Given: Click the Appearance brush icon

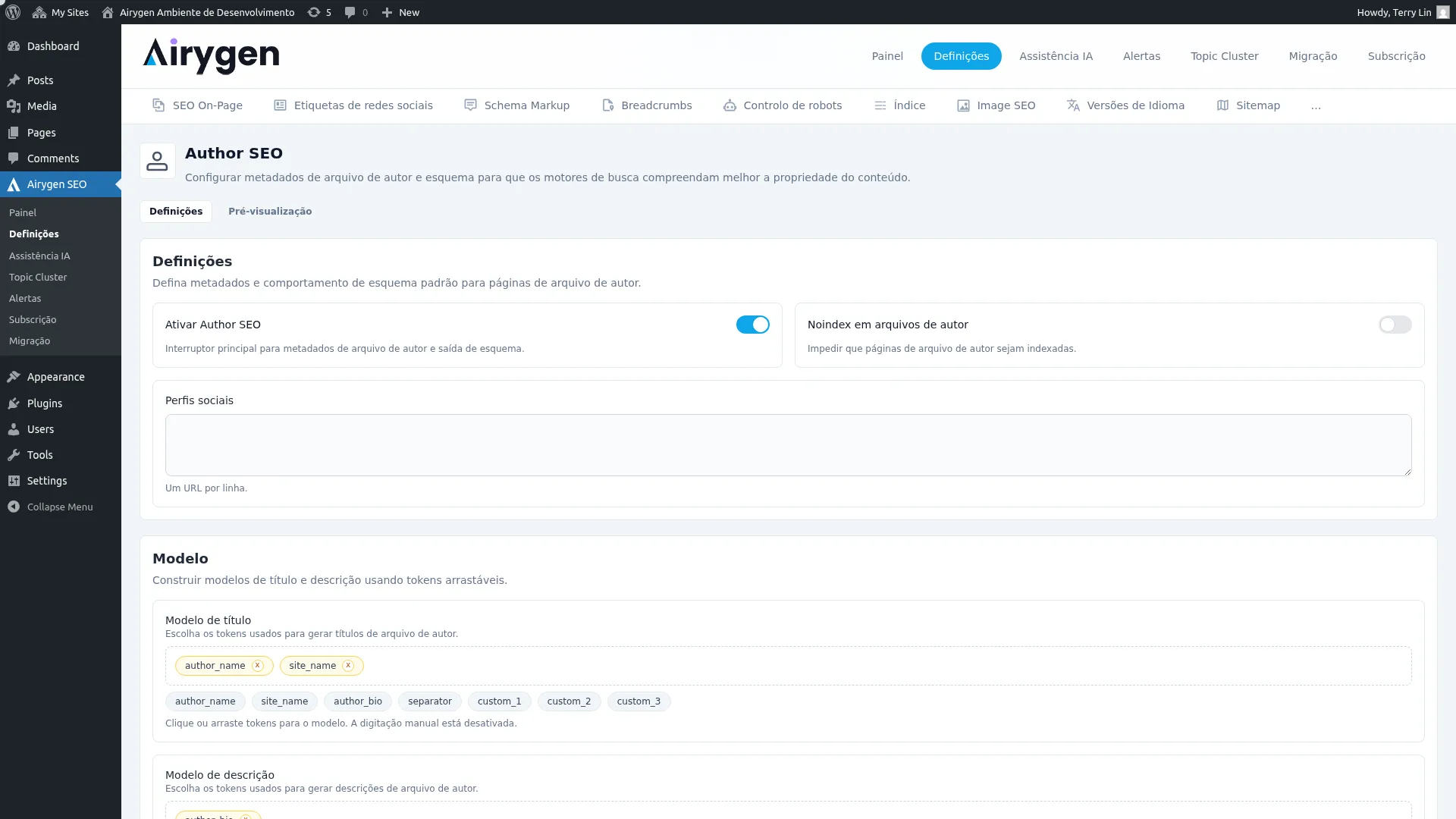Looking at the screenshot, I should pos(14,377).
